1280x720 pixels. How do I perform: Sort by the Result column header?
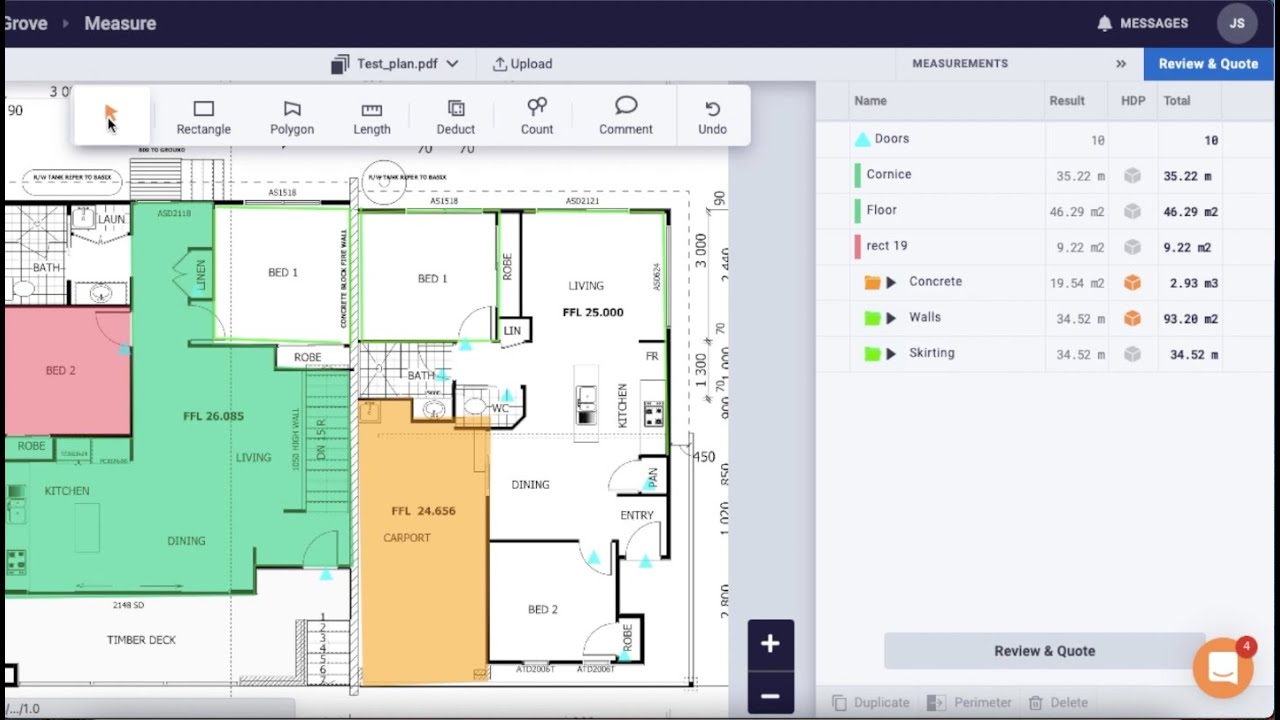(1067, 101)
